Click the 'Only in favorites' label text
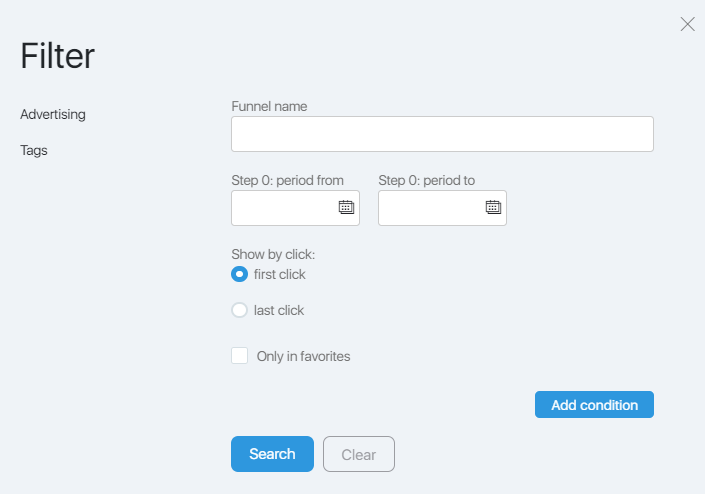The height and width of the screenshot is (494, 705). (303, 356)
